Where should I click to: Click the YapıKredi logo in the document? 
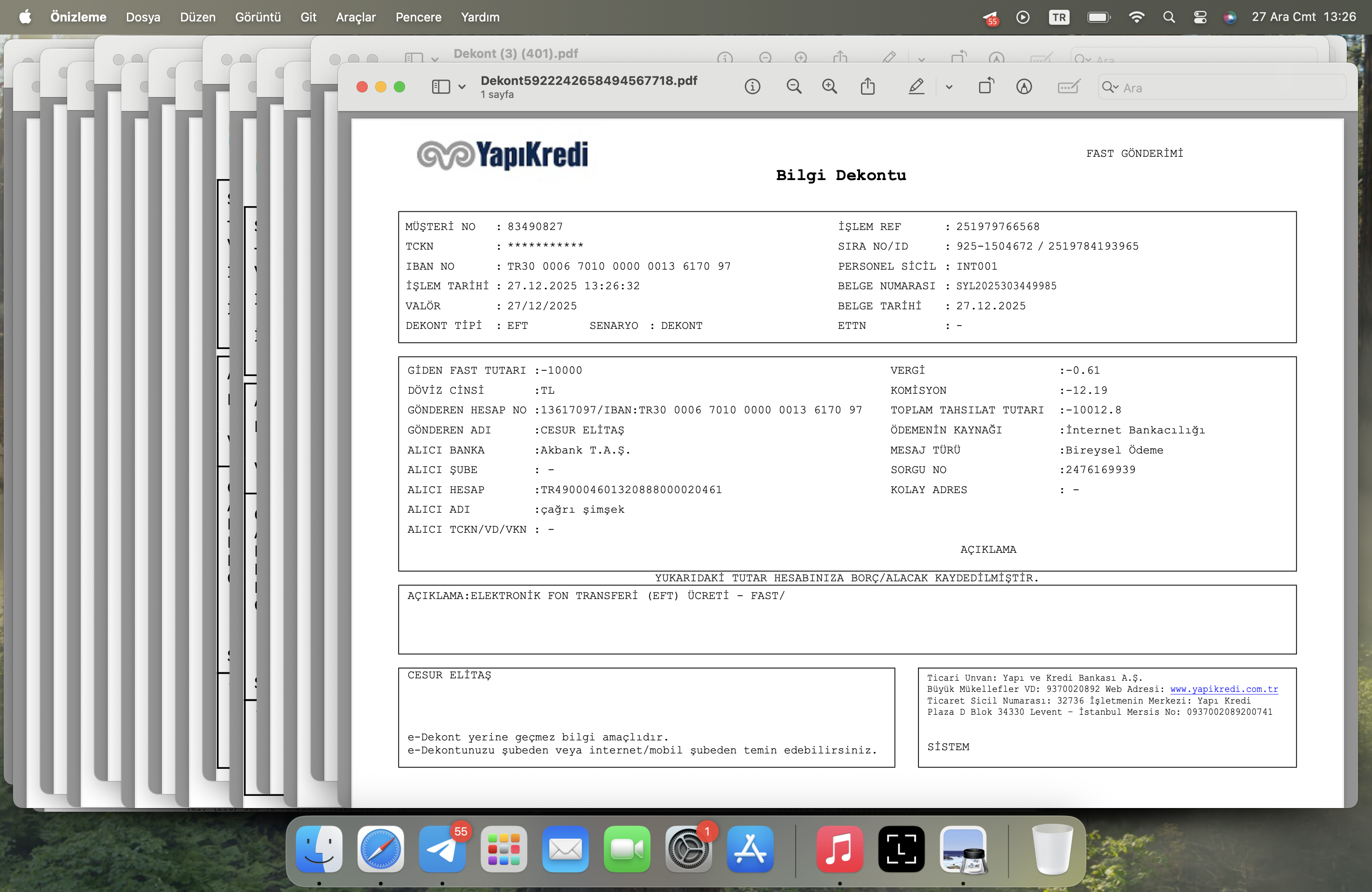[502, 155]
